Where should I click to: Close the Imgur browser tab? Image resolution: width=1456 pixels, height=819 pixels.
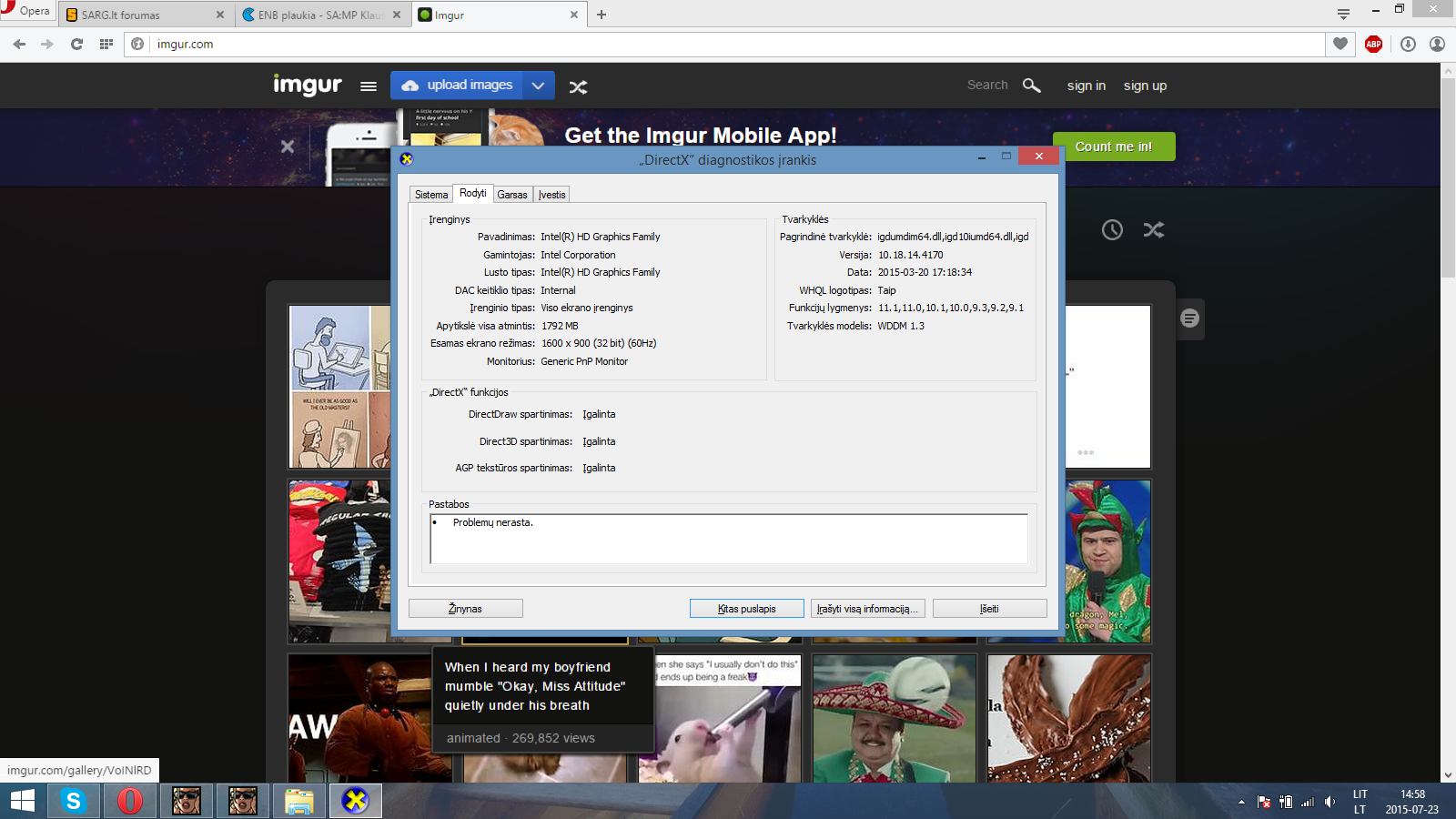pos(573,15)
